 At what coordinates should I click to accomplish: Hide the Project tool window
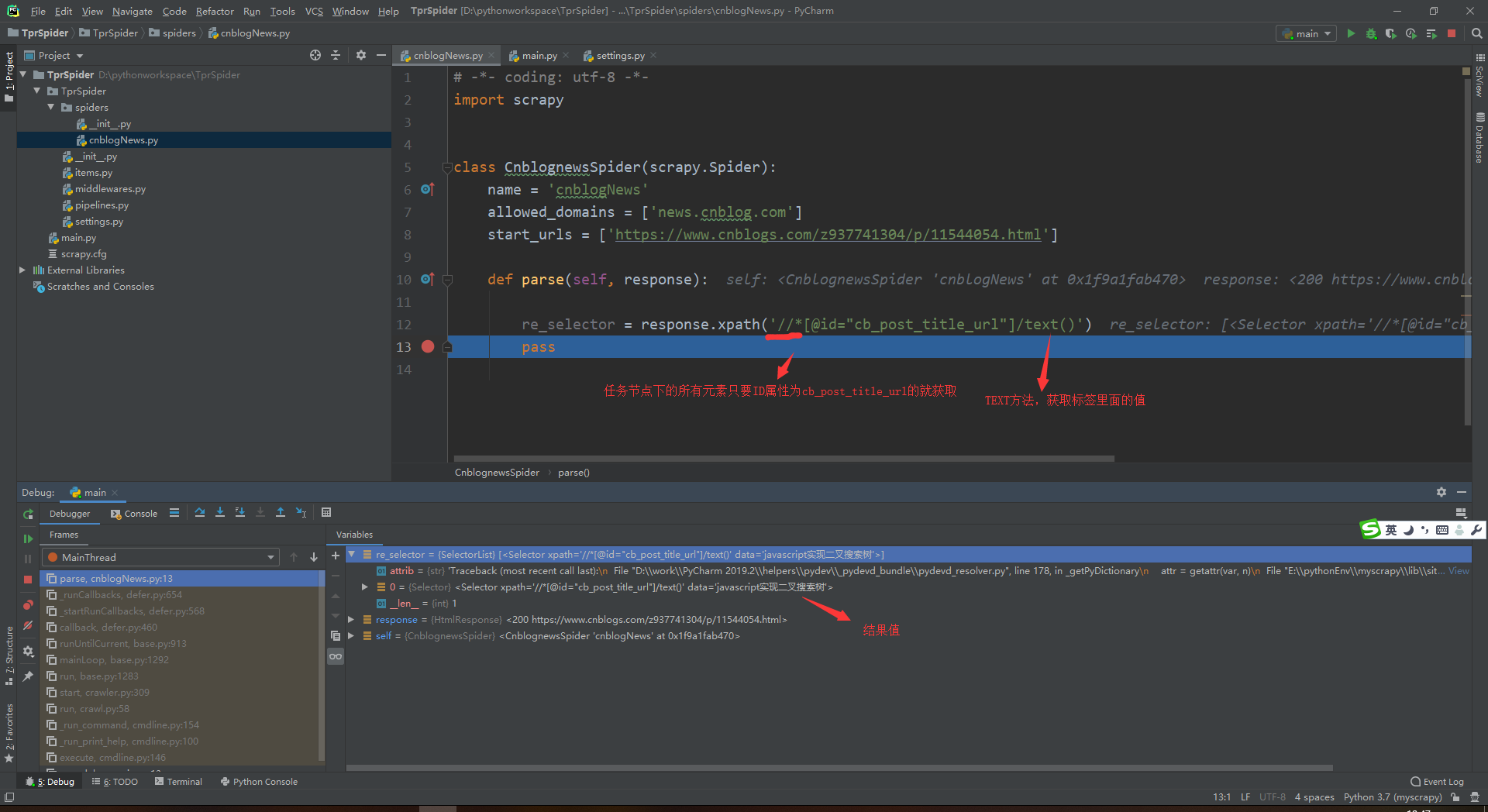381,55
